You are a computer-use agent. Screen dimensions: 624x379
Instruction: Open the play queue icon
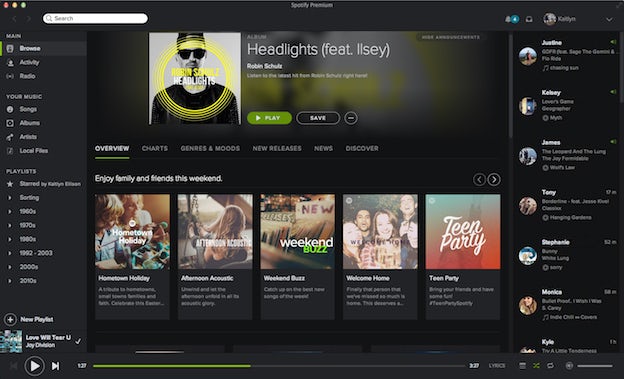tap(523, 365)
